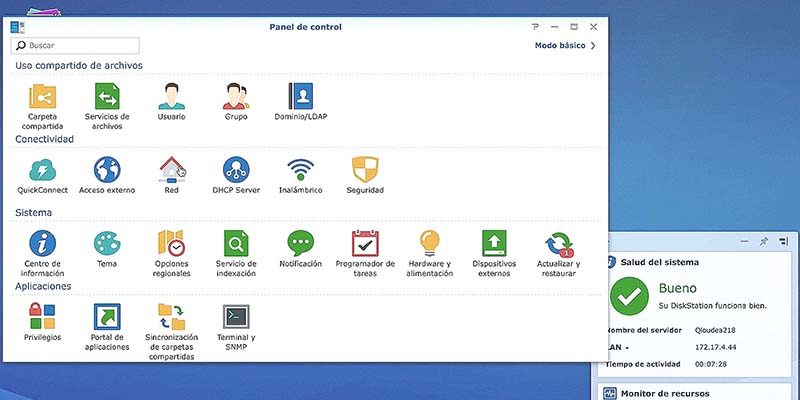Select the Aplicaciones section heading
This screenshot has width=800, height=400.
43,286
